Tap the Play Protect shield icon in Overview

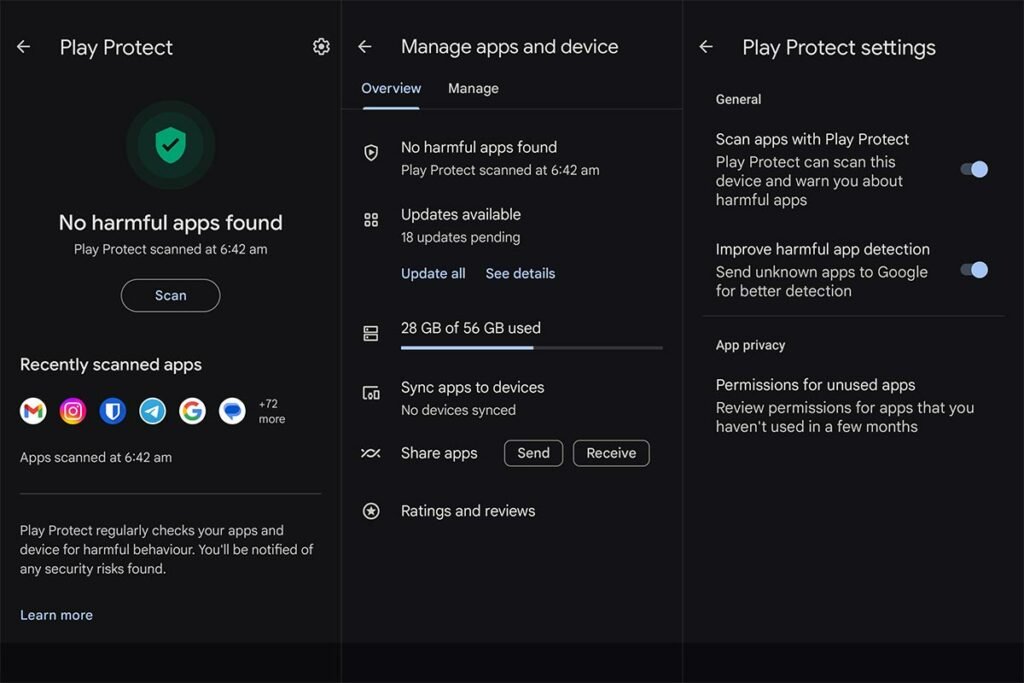pos(371,153)
